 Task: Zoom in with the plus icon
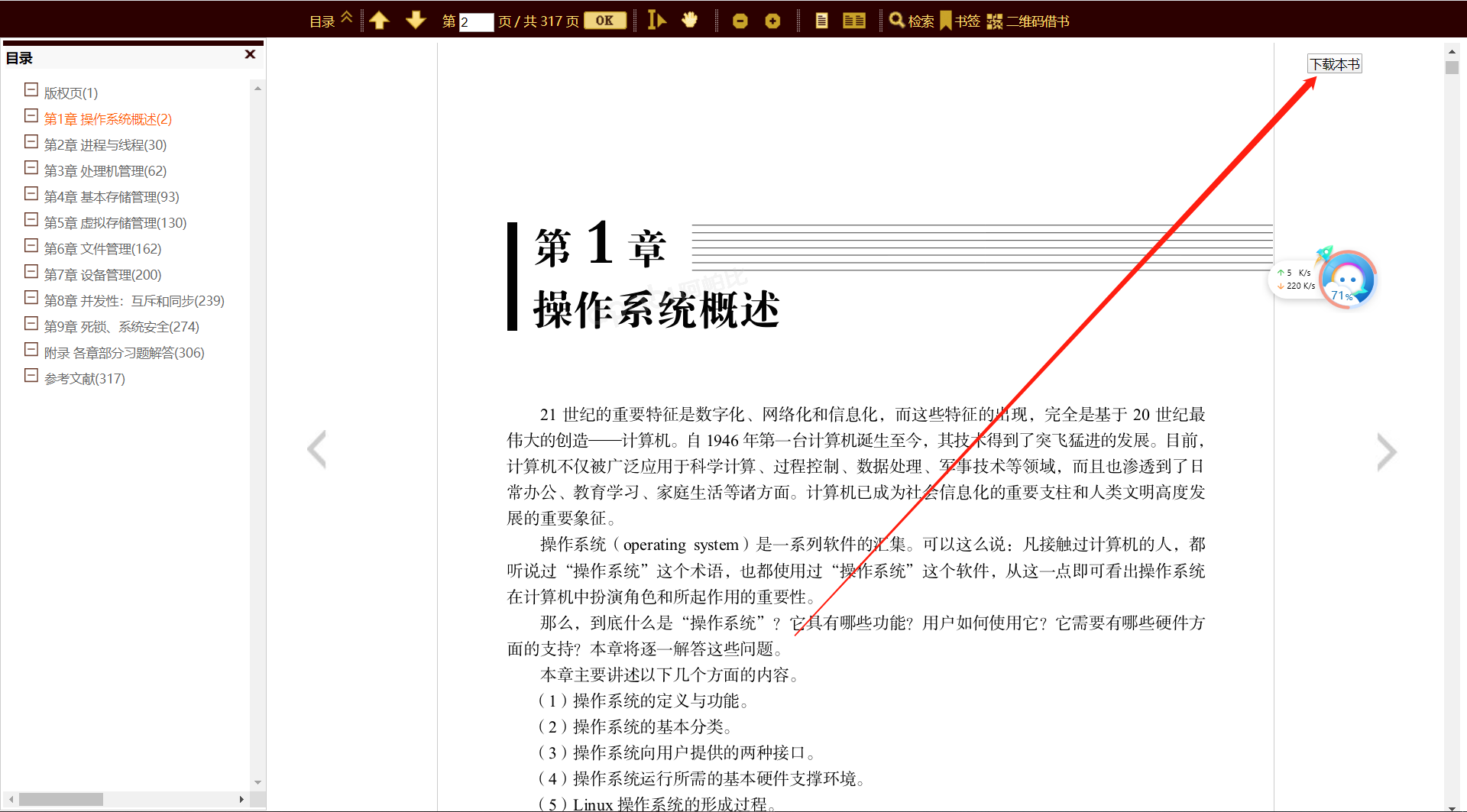tap(772, 21)
